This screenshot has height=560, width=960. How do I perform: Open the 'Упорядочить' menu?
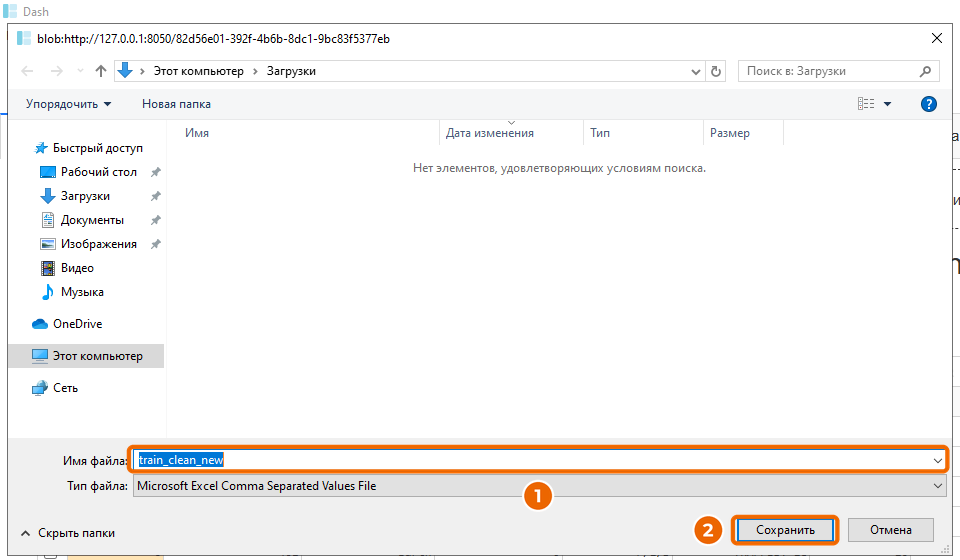[x=69, y=104]
